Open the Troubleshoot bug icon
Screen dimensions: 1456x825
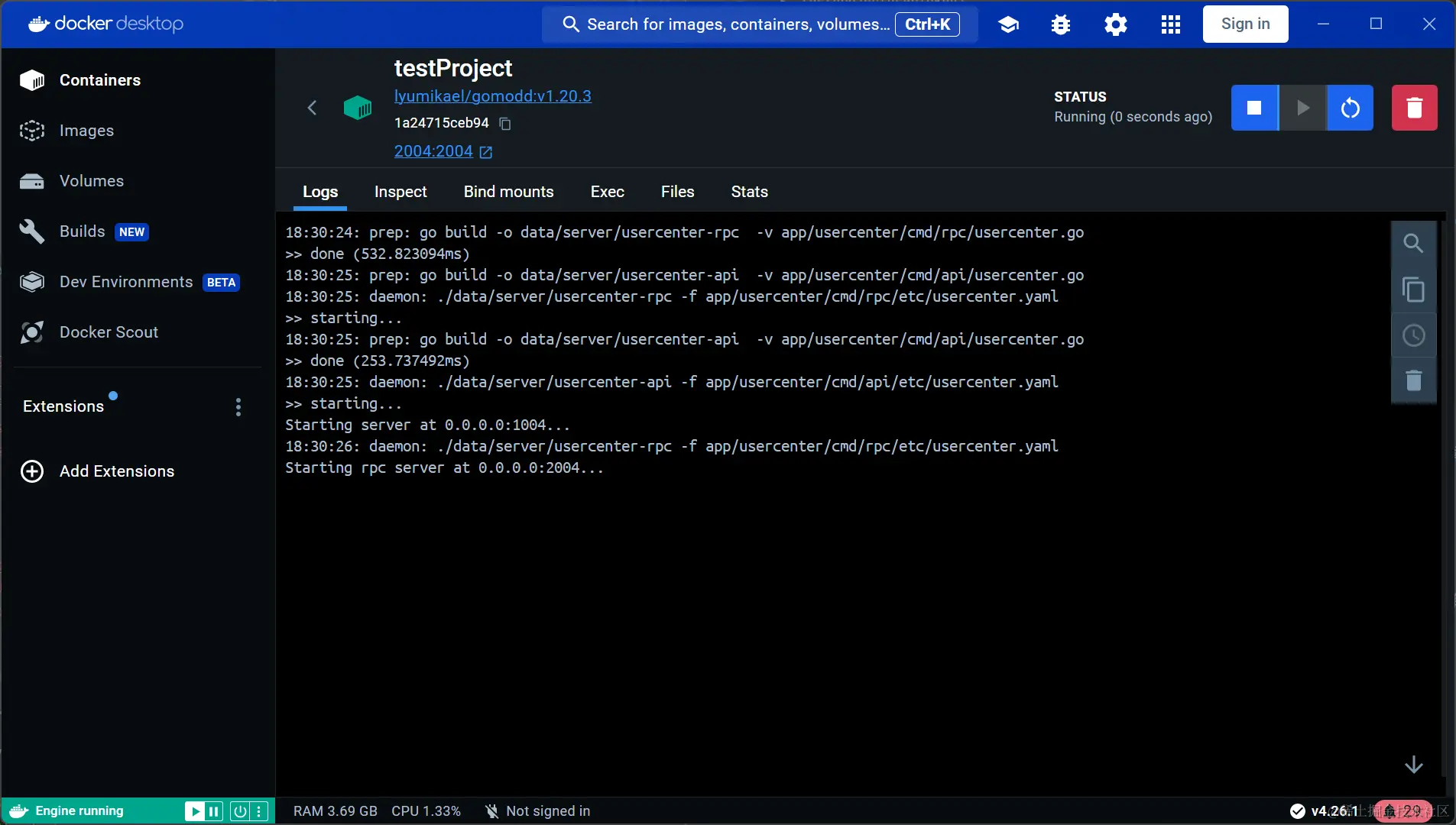[x=1061, y=24]
